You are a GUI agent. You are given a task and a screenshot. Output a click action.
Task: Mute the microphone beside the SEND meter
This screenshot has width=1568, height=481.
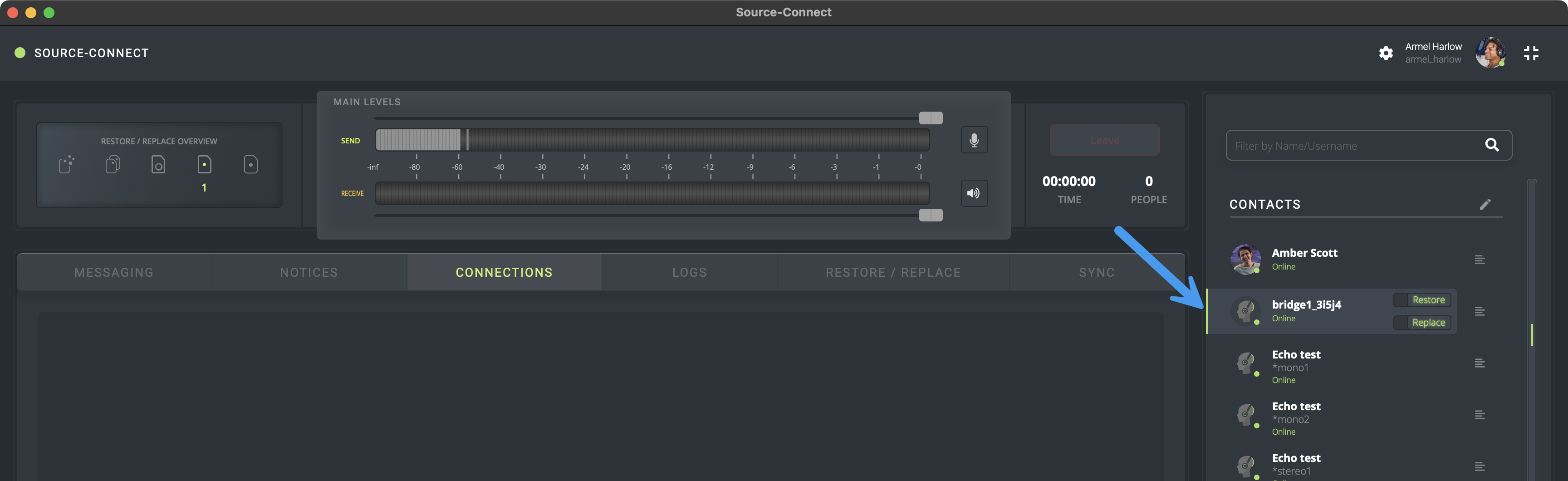click(974, 140)
